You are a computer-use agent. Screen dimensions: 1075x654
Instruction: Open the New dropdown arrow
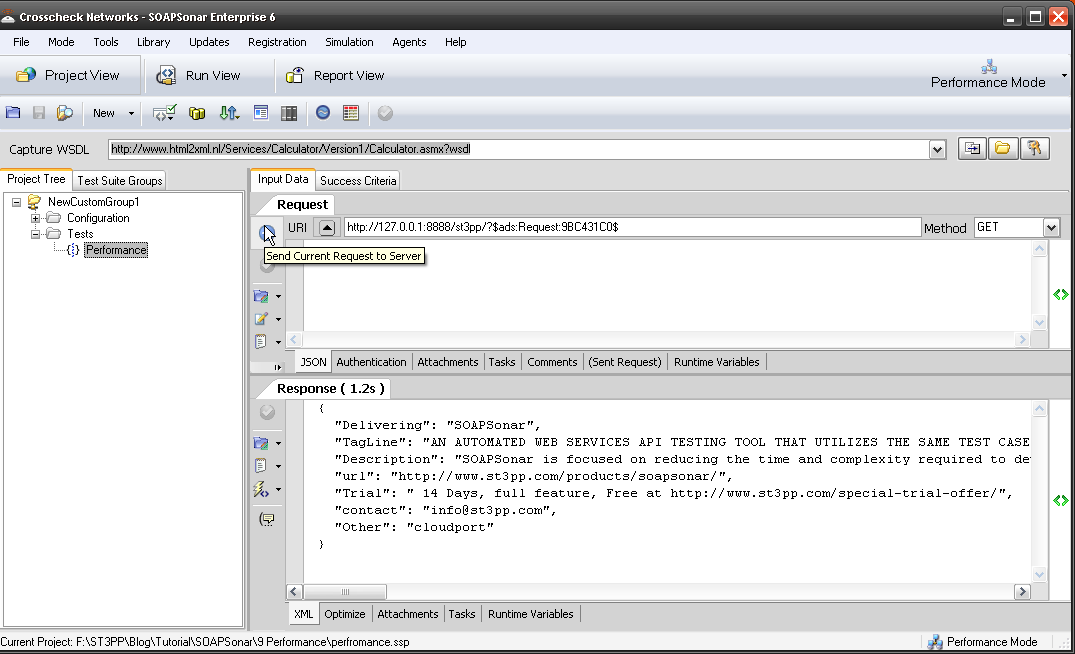131,113
